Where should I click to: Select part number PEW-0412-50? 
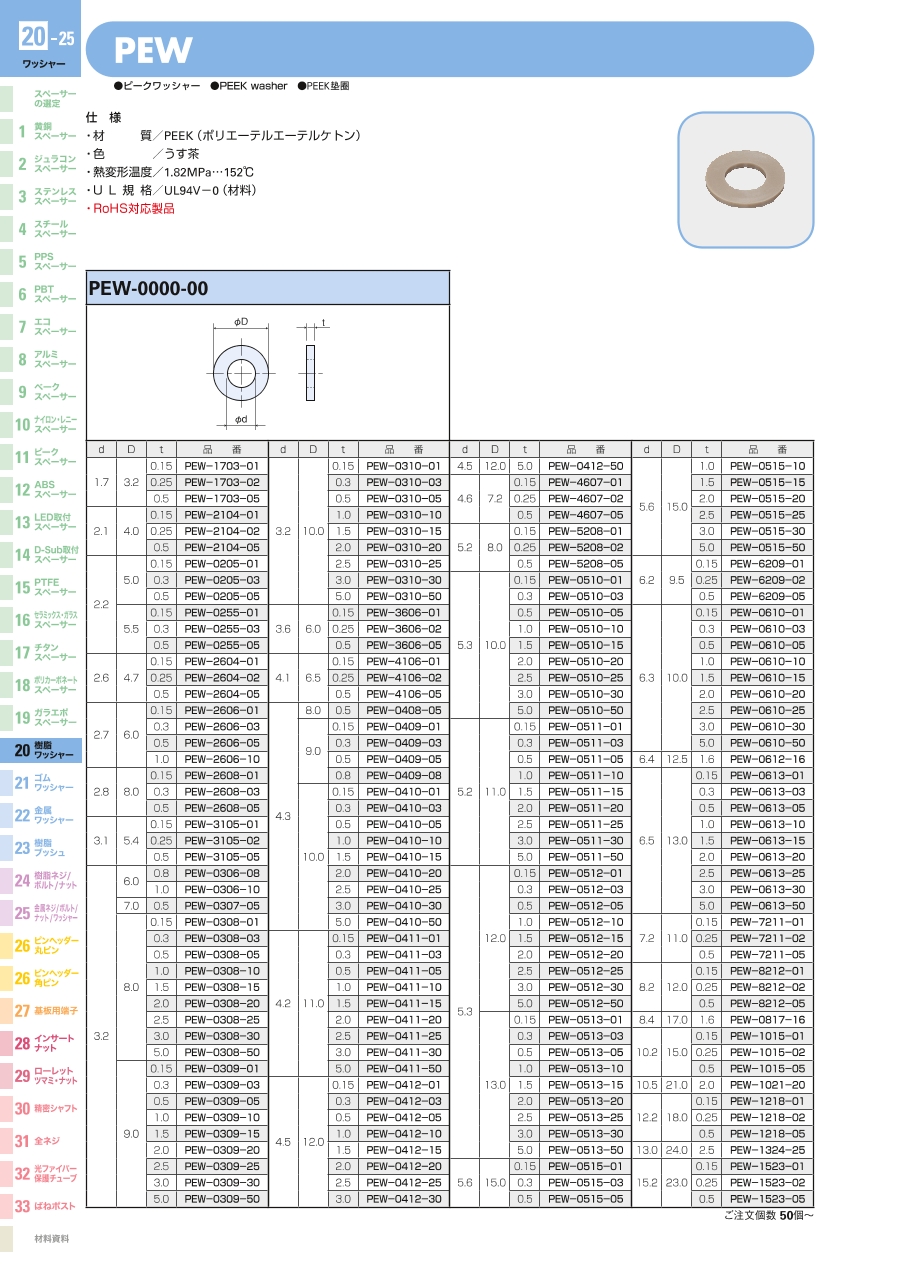(x=585, y=466)
